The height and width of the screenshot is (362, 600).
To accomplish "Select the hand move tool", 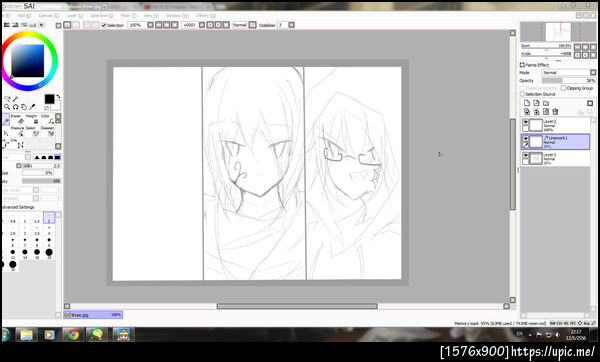I will coord(24,107).
